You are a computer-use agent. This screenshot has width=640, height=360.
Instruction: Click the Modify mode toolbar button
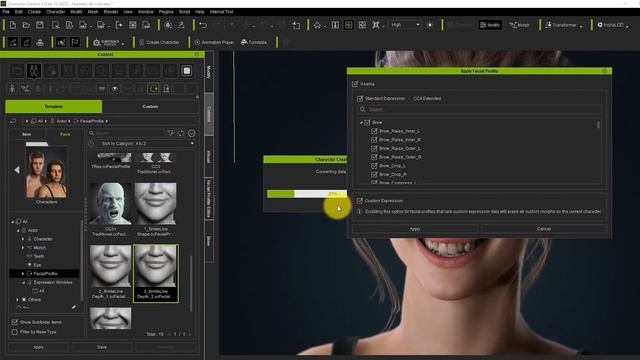[x=490, y=25]
